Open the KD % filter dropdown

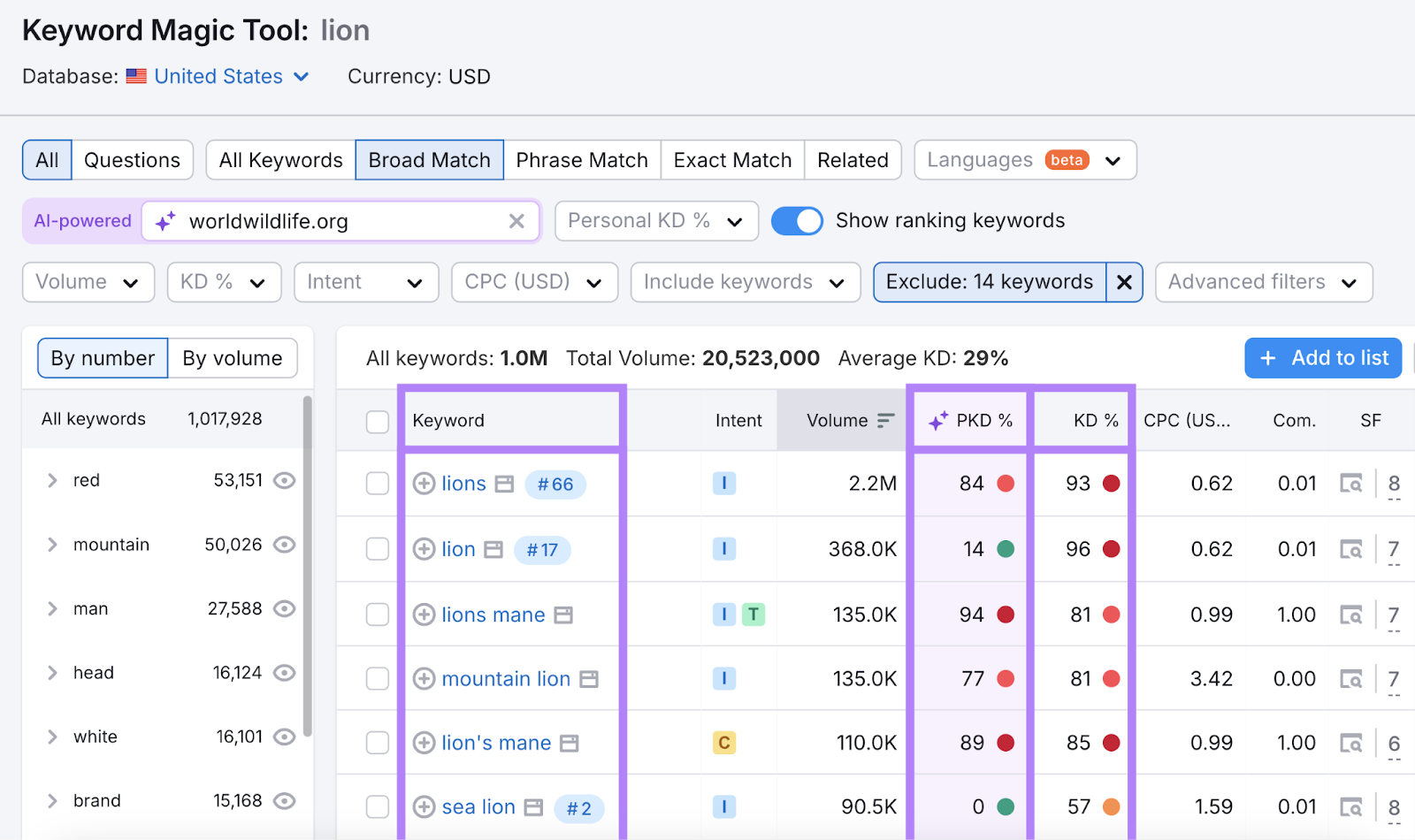[x=225, y=282]
